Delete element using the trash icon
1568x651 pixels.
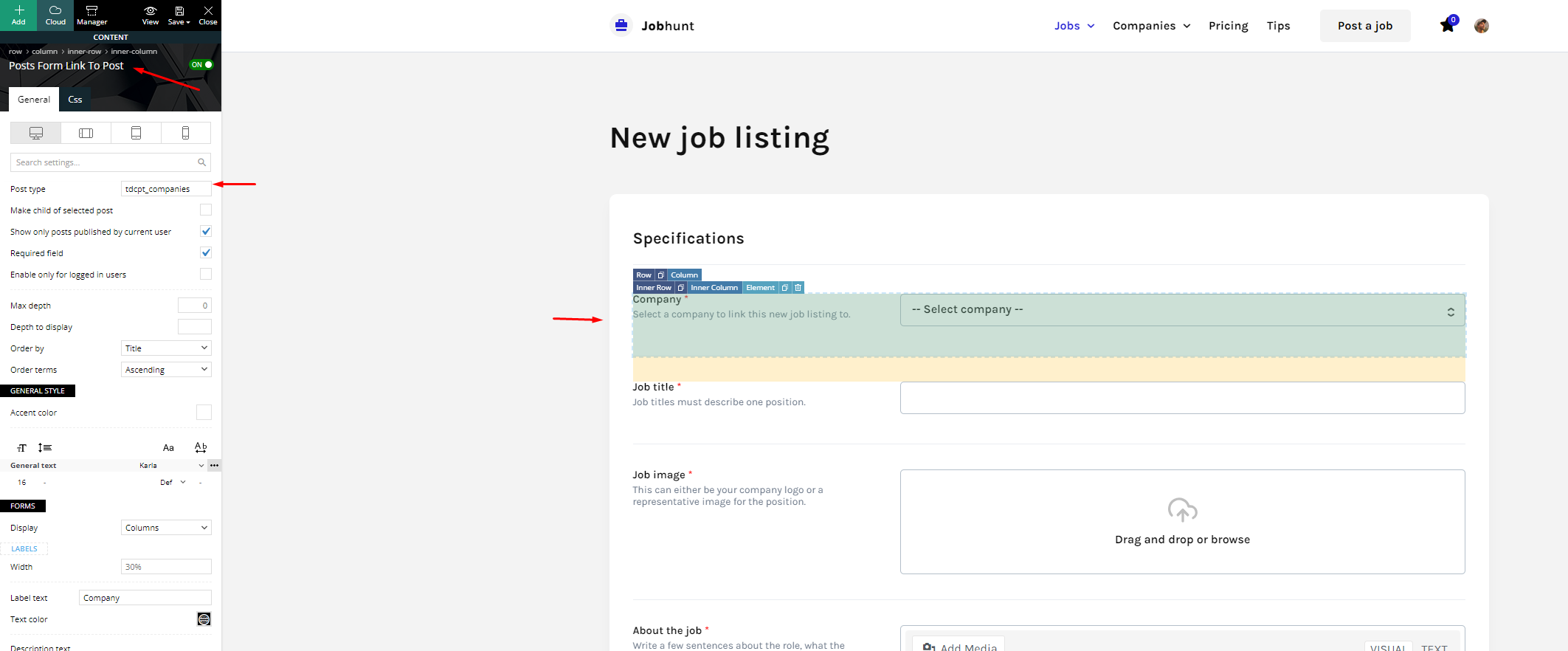798,288
